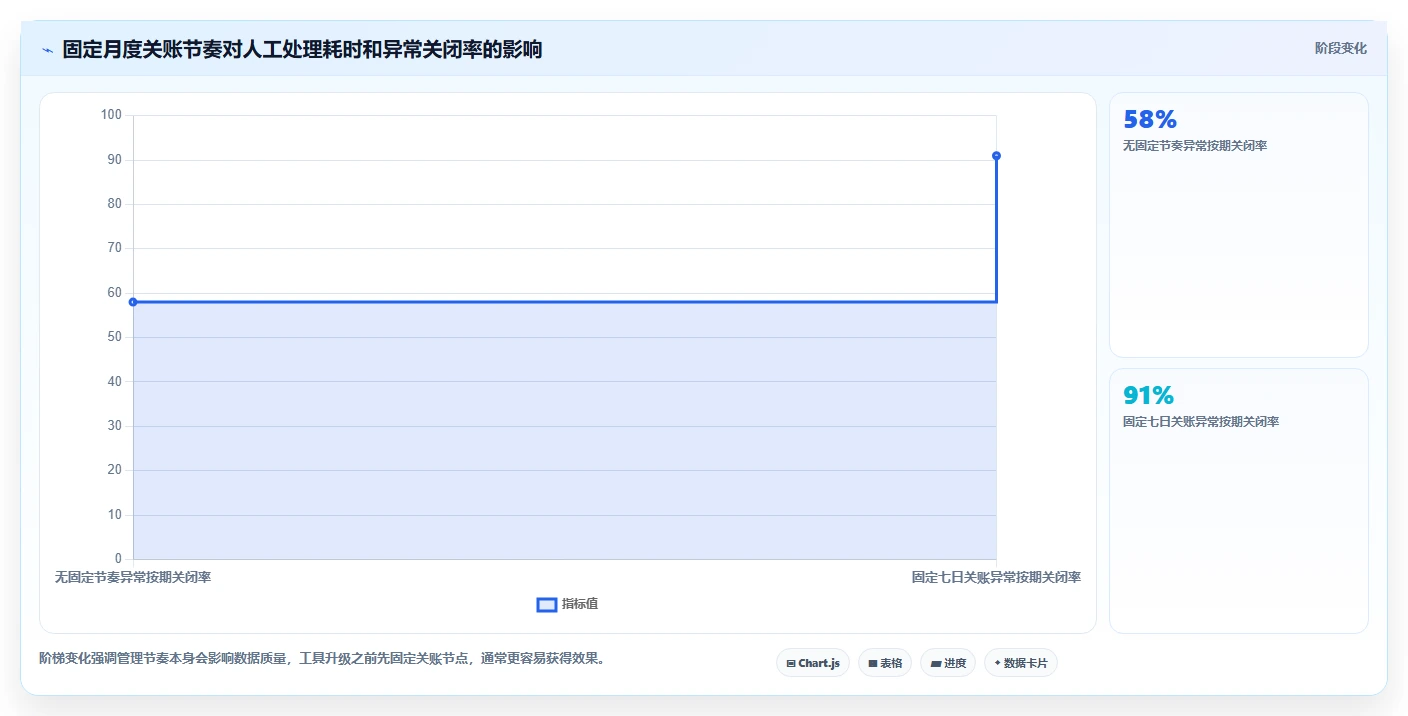Select the Chart.js tag chip

[x=813, y=663]
